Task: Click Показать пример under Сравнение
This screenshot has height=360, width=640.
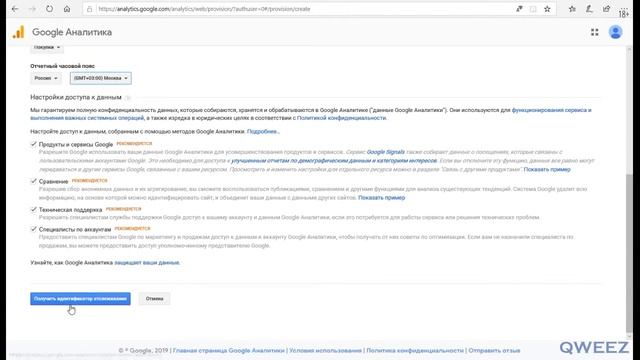Action: tap(382, 198)
